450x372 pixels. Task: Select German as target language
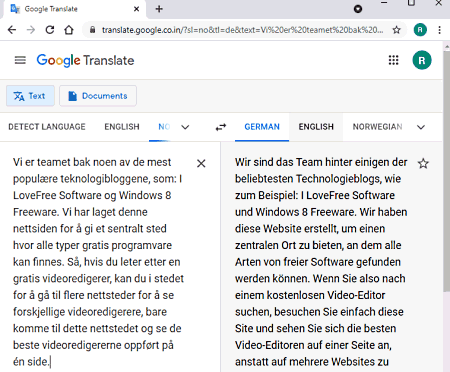coord(262,127)
